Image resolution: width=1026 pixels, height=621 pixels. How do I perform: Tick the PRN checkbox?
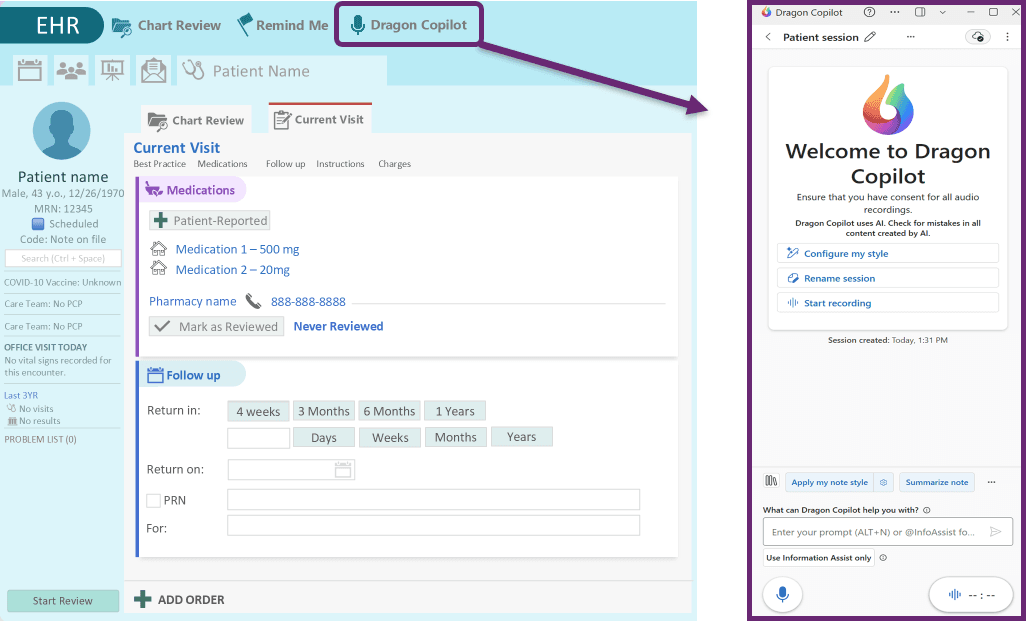coord(154,500)
